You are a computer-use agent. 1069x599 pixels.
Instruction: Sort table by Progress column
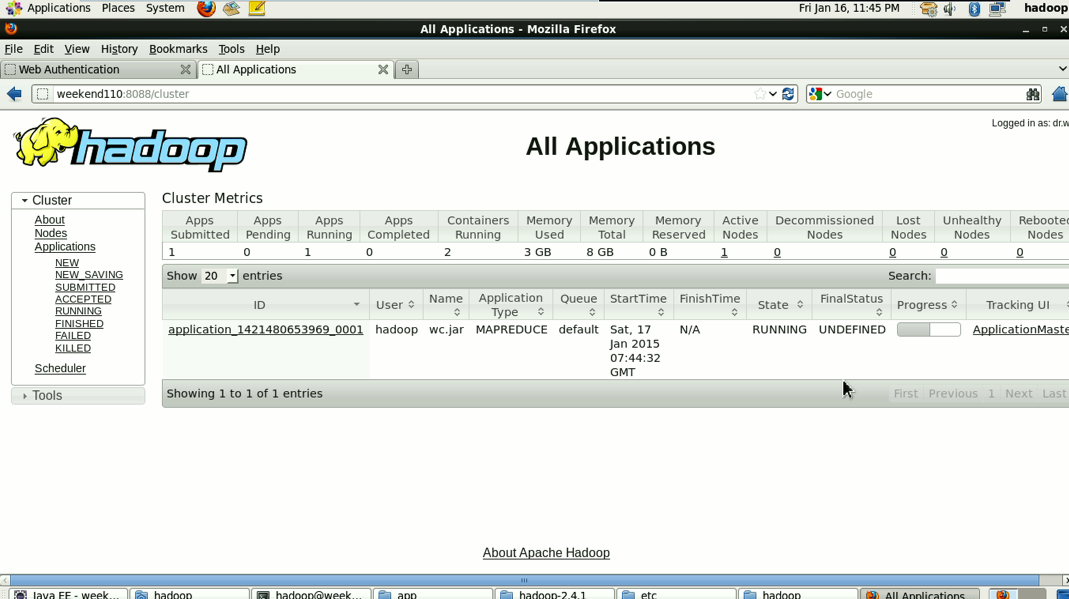(x=927, y=305)
